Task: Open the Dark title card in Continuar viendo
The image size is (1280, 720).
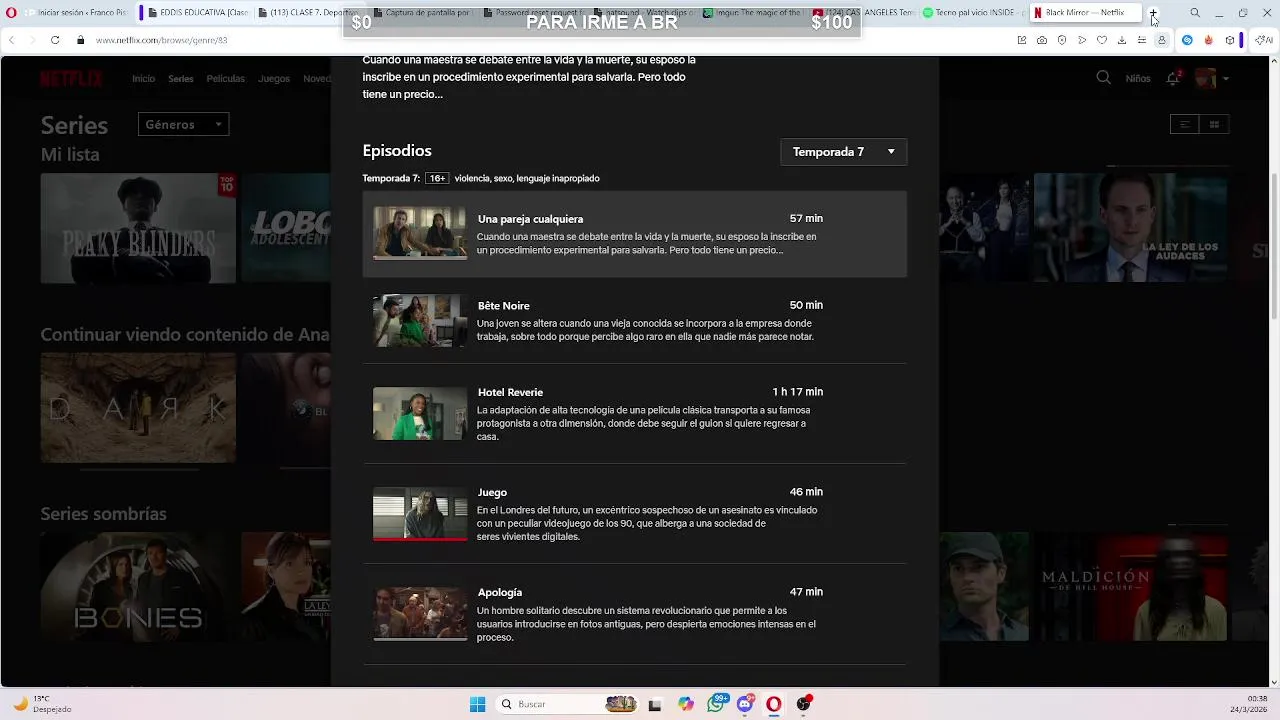Action: (x=138, y=407)
